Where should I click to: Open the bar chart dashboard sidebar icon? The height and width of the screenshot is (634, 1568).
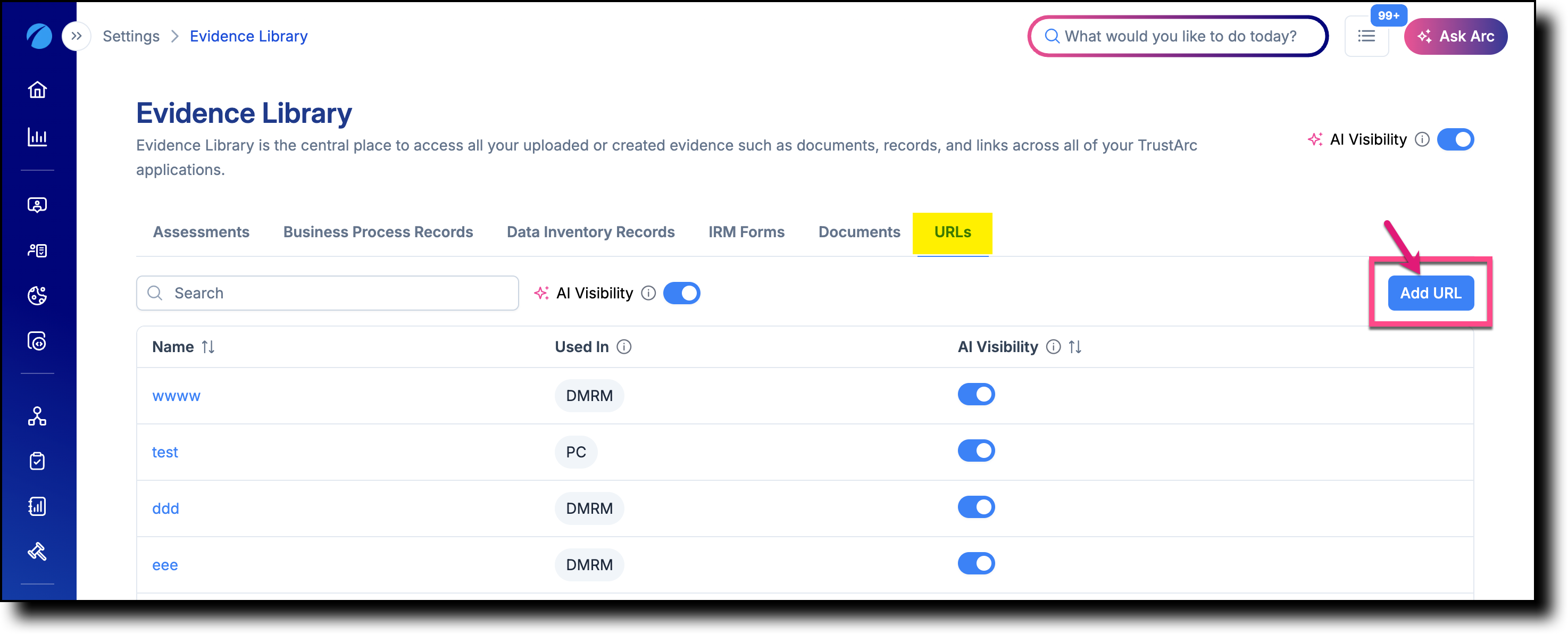tap(38, 137)
